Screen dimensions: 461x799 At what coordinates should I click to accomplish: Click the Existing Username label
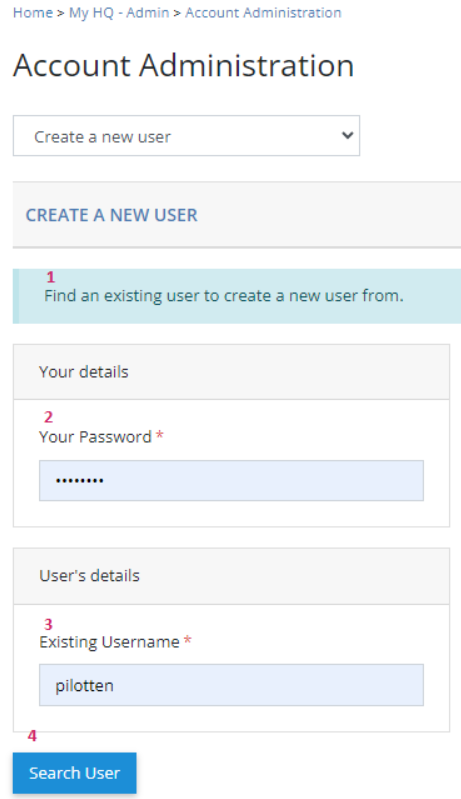tap(109, 642)
